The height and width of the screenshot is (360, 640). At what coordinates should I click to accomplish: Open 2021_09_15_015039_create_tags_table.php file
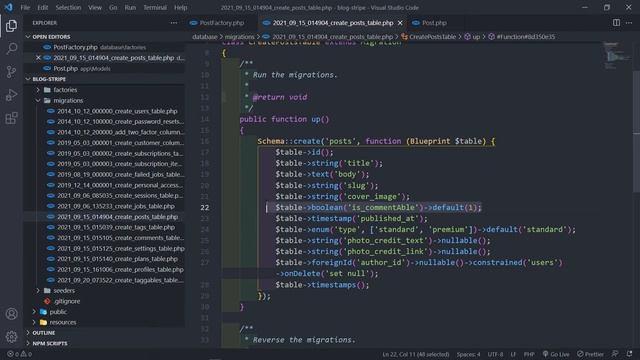click(116, 227)
